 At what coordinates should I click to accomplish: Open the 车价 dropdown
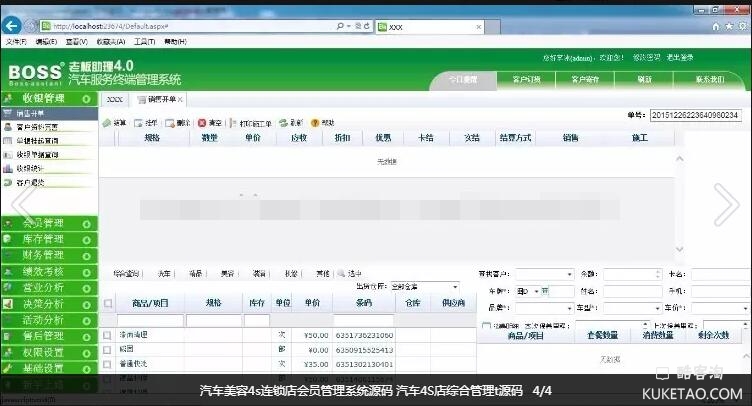coord(745,308)
